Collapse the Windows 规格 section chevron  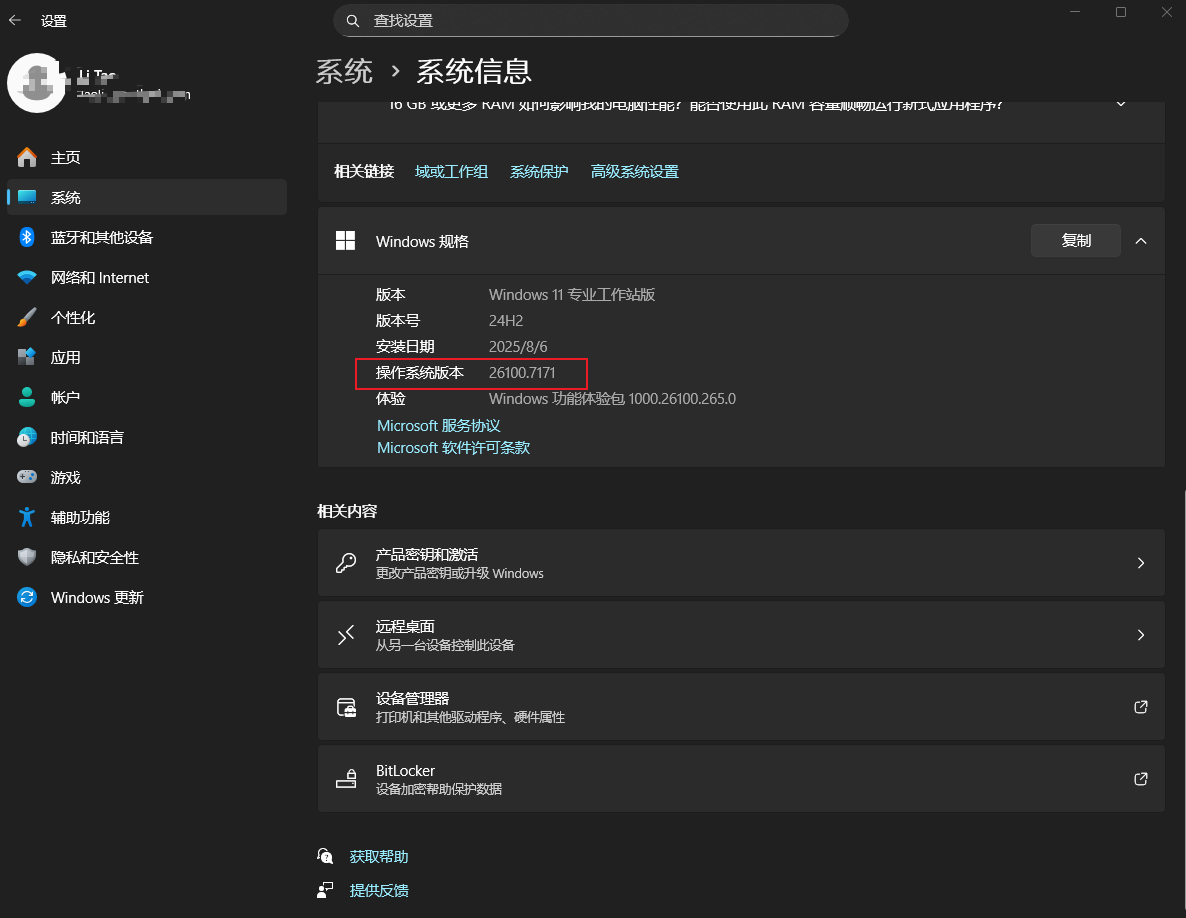pos(1141,240)
